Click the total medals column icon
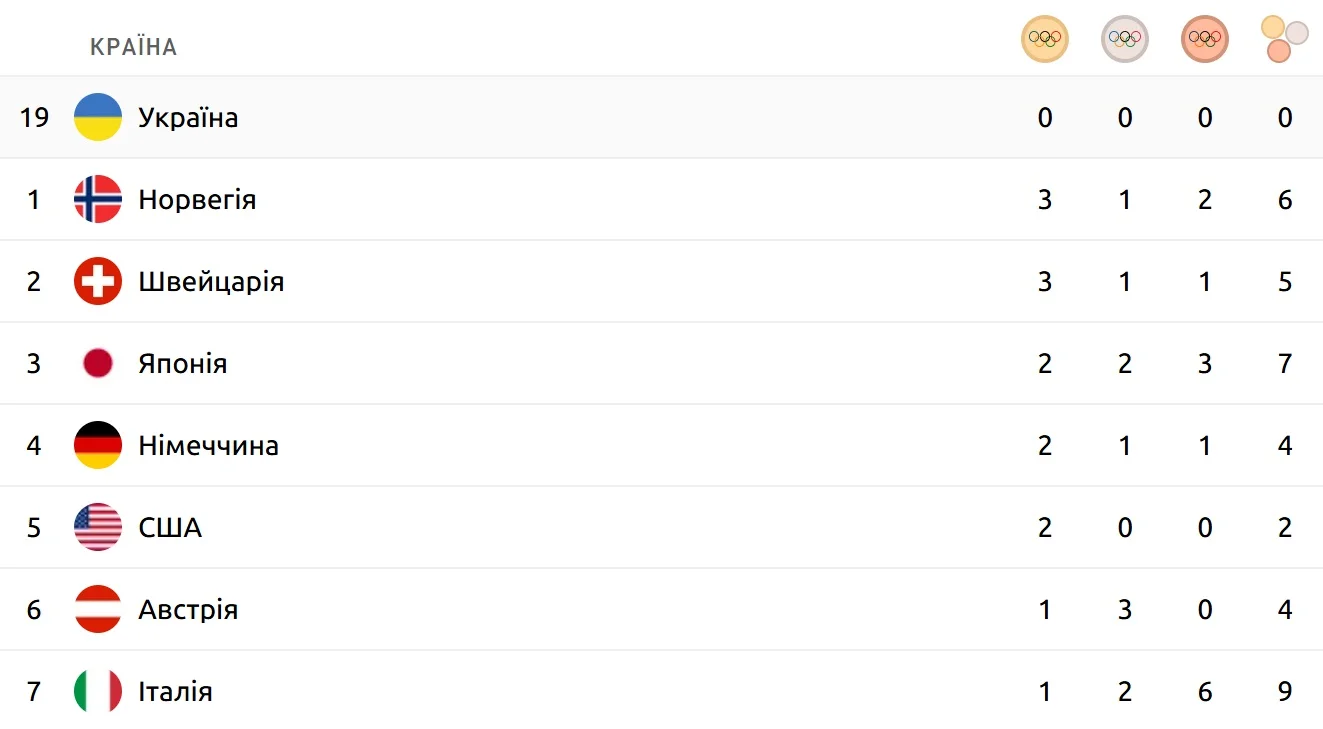The width and height of the screenshot is (1323, 729). point(1284,39)
